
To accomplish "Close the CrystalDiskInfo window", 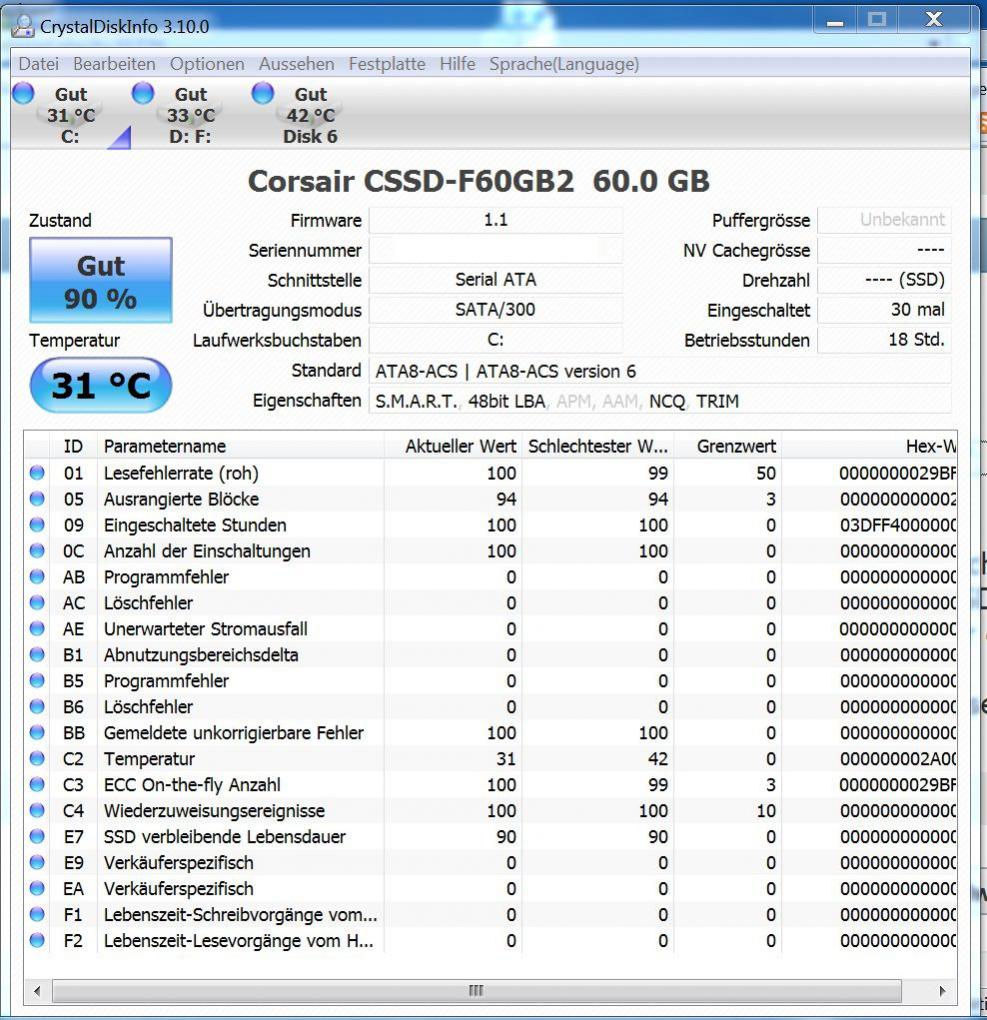I will click(934, 20).
